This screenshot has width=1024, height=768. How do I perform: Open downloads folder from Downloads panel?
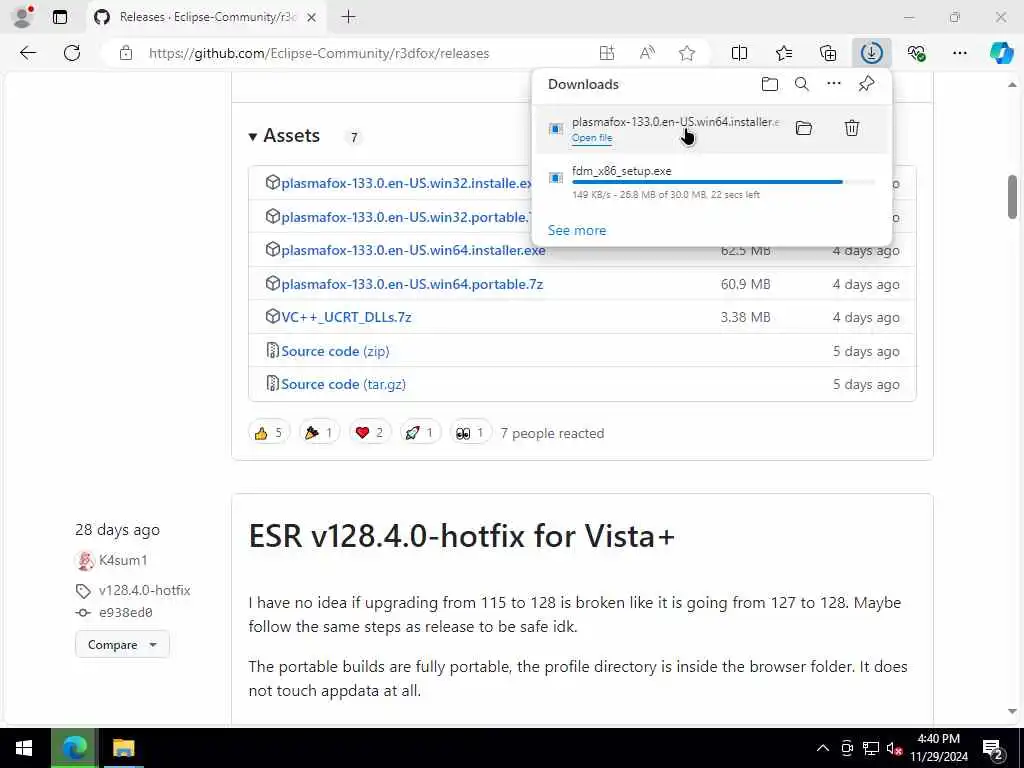[x=770, y=84]
